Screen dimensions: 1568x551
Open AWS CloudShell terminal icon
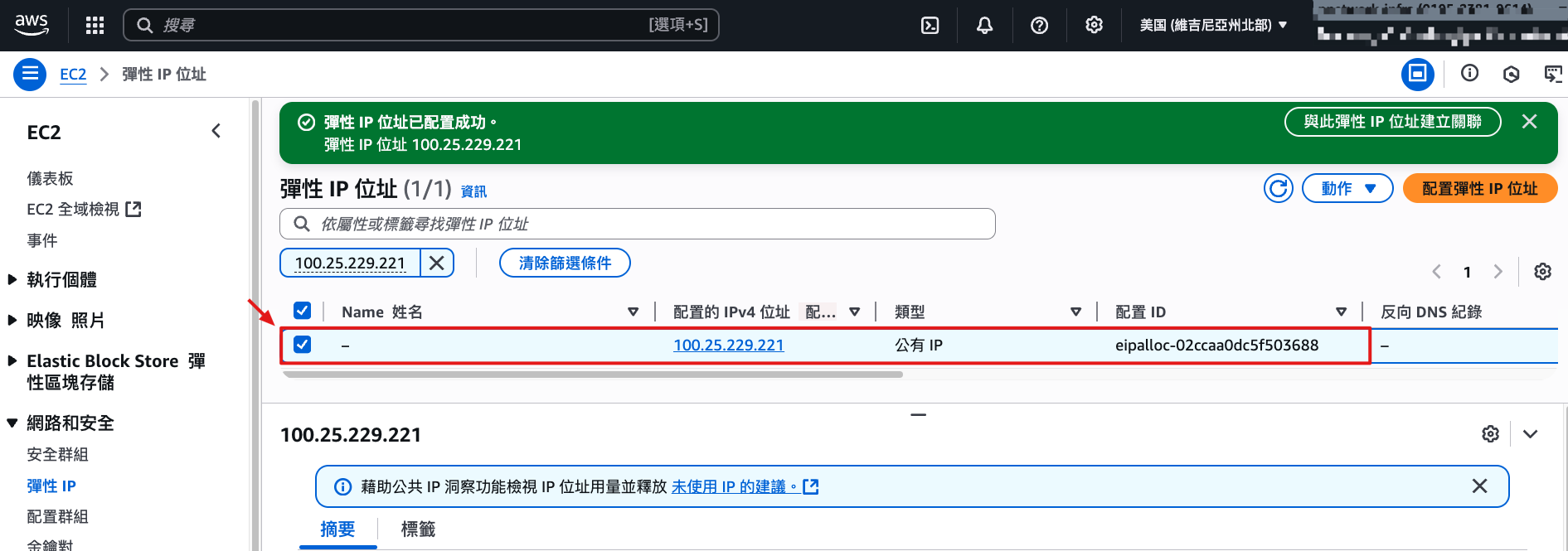(930, 26)
